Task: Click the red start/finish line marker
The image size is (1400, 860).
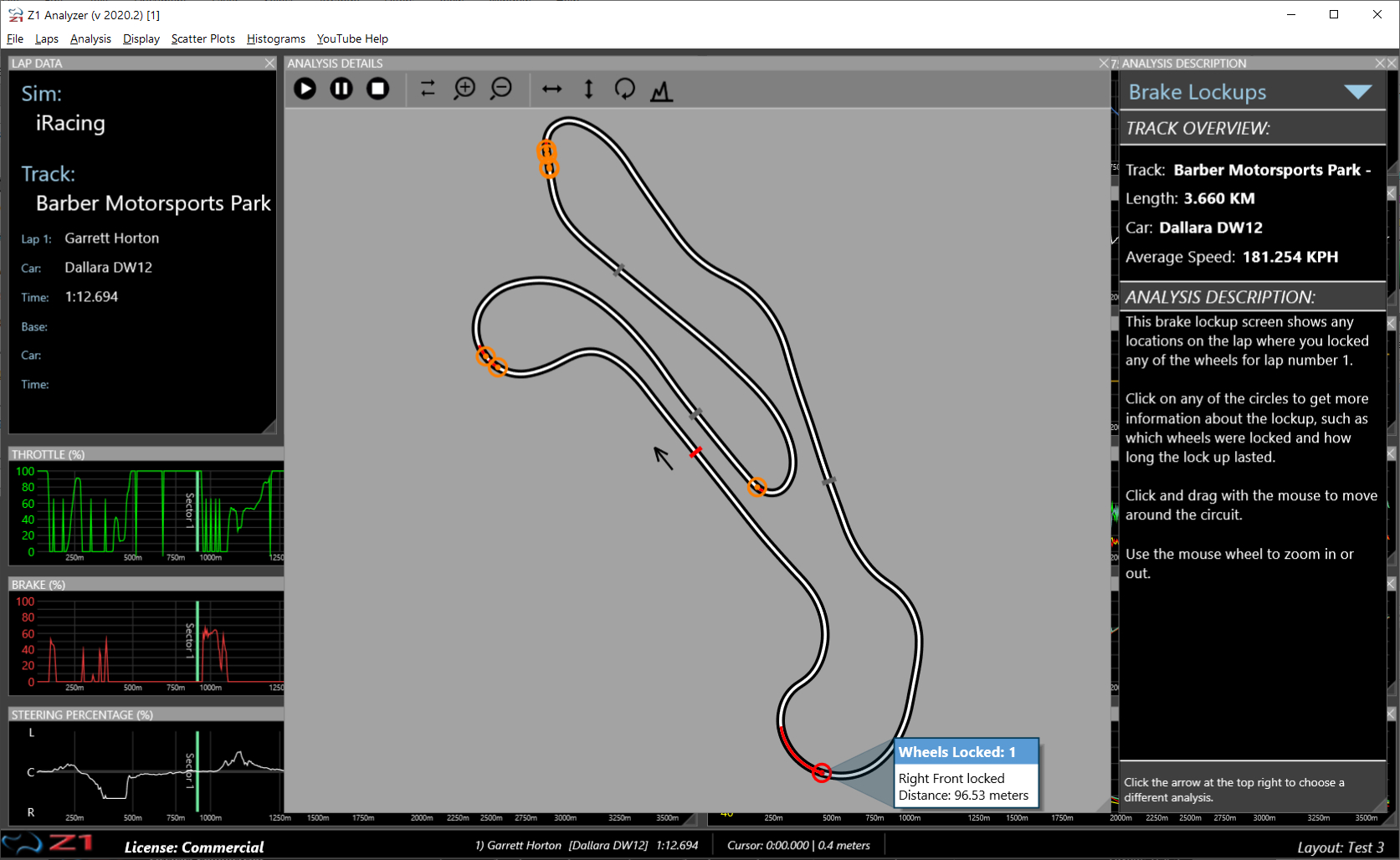Action: [695, 452]
